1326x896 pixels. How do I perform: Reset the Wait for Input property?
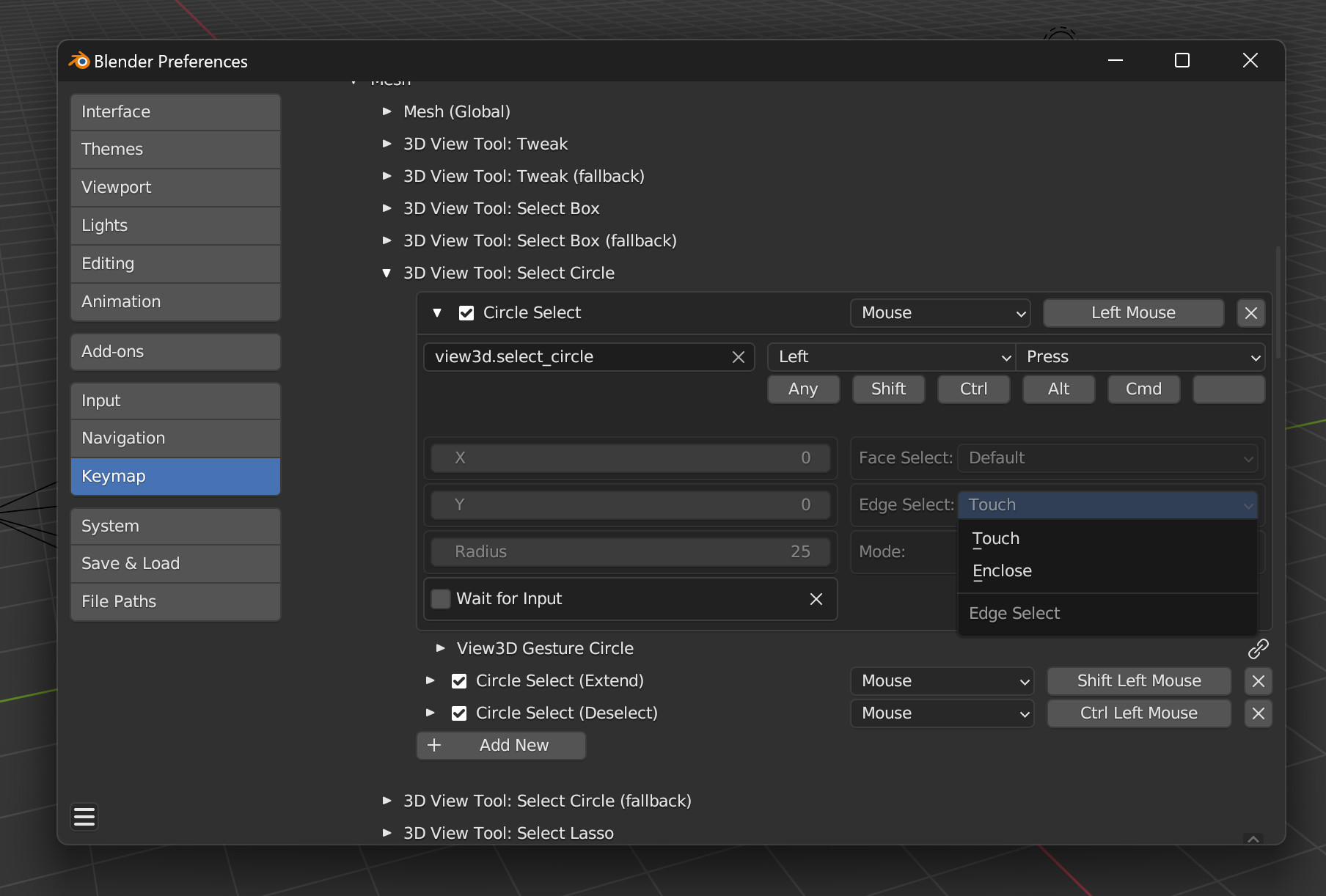tap(816, 599)
